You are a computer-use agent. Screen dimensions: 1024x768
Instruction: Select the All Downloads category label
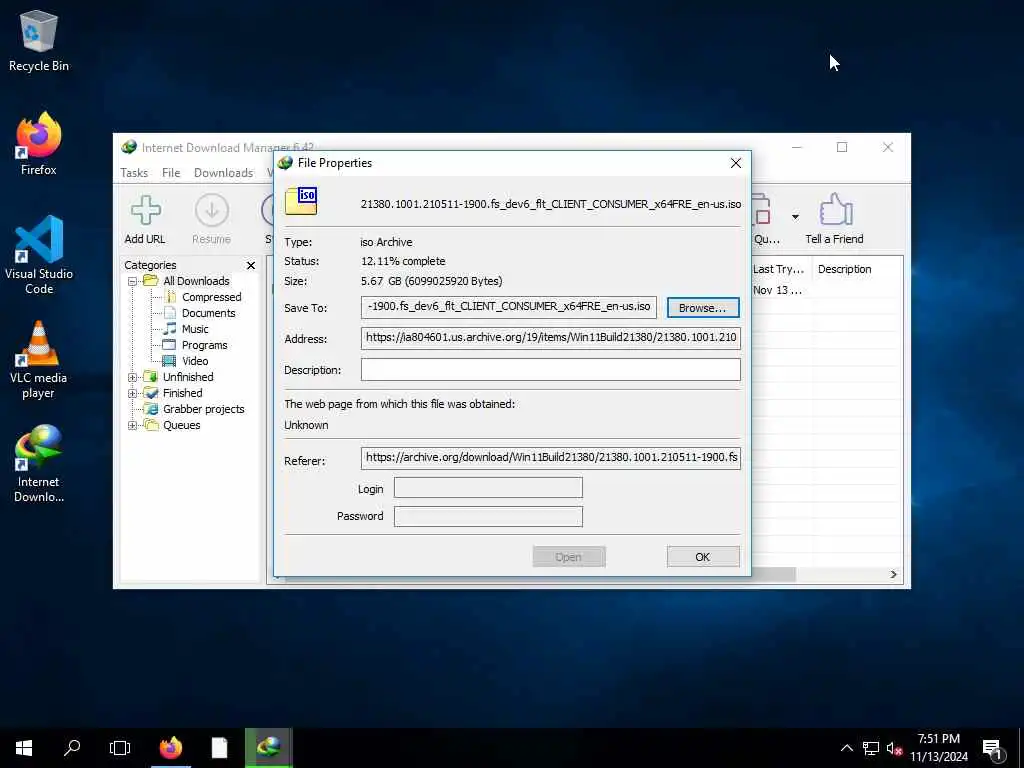coord(196,281)
